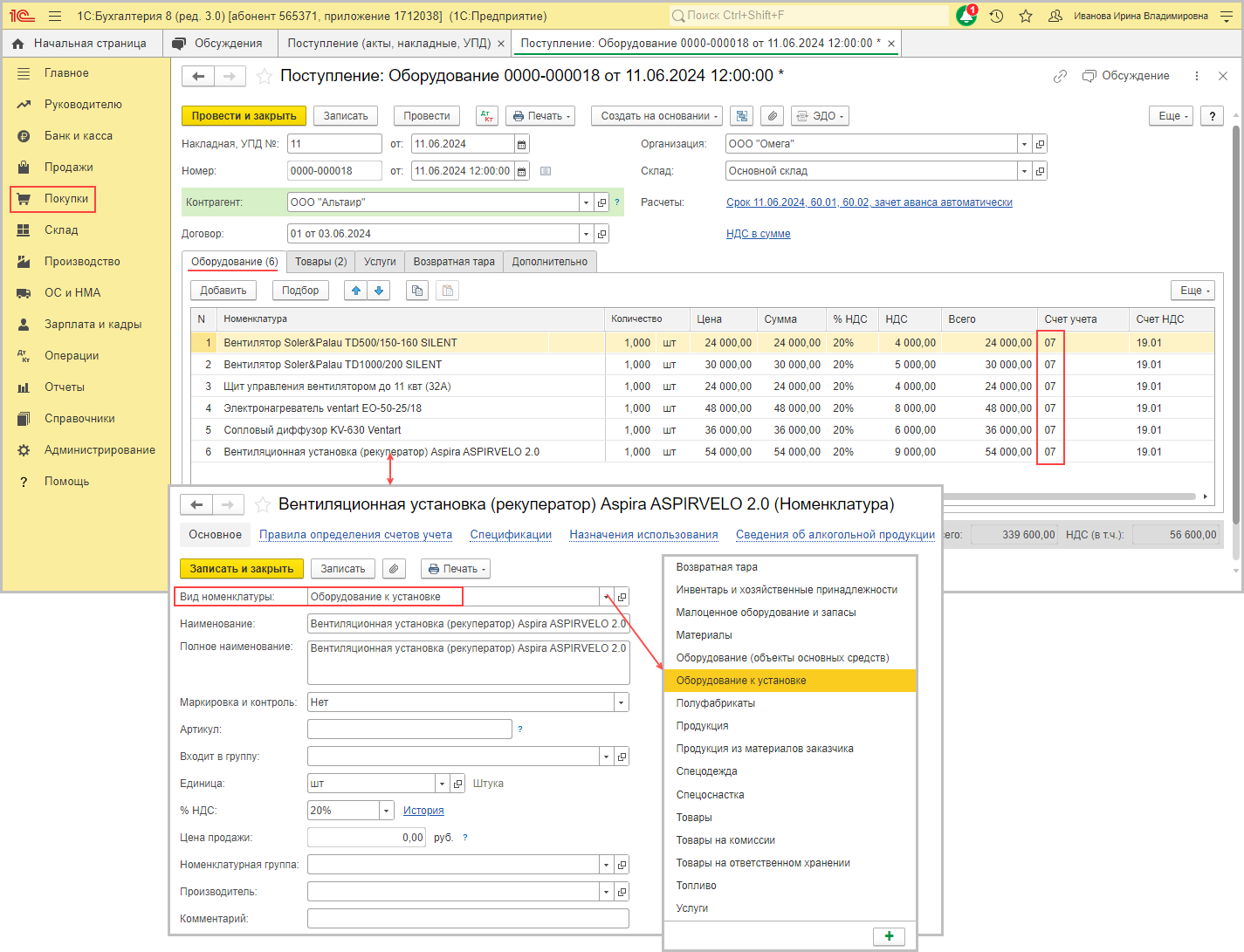Click copy rows icon in table toolbar
The image size is (1244, 952).
[x=417, y=291]
